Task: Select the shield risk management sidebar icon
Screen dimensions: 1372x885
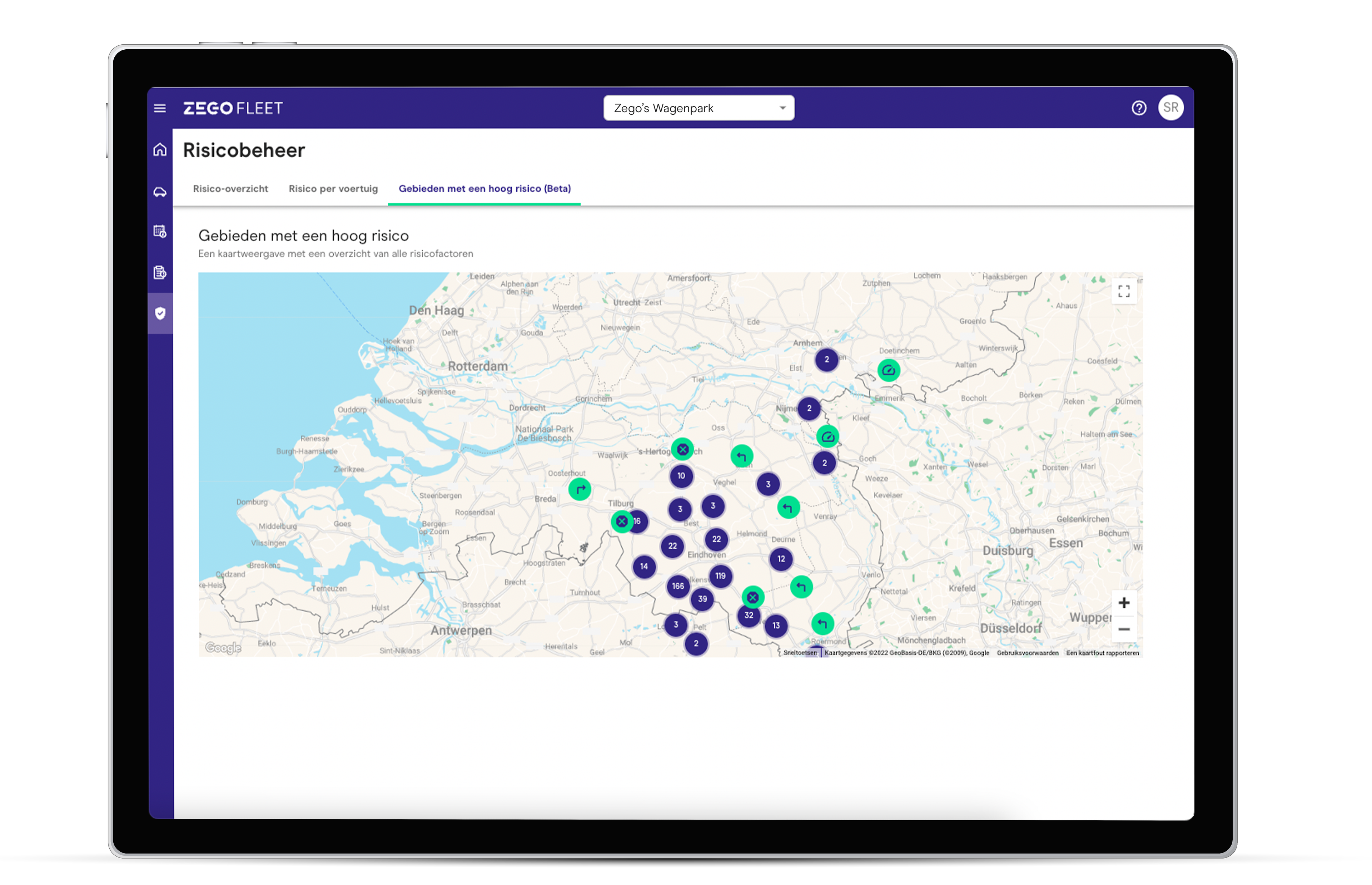Action: (160, 313)
